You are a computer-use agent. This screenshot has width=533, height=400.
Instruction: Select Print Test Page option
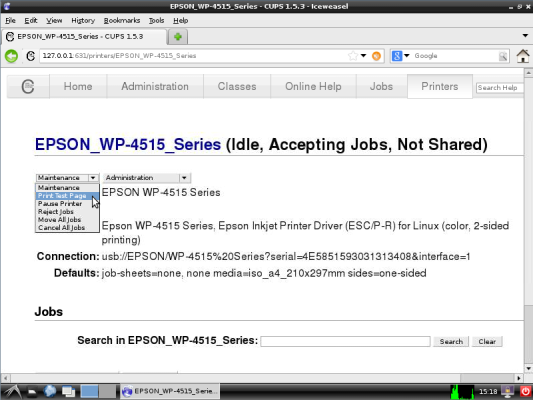(x=67, y=196)
